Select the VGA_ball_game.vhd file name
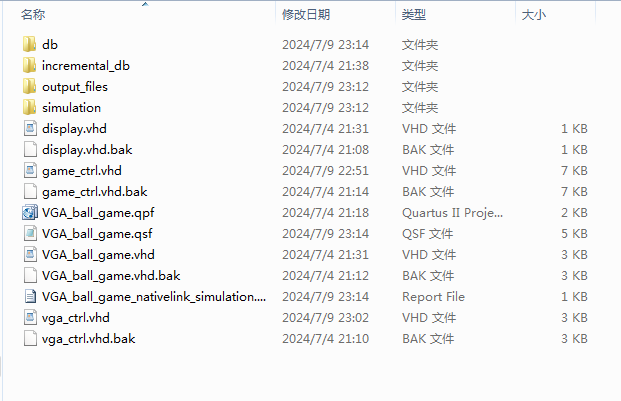This screenshot has height=401, width=621. 98,255
